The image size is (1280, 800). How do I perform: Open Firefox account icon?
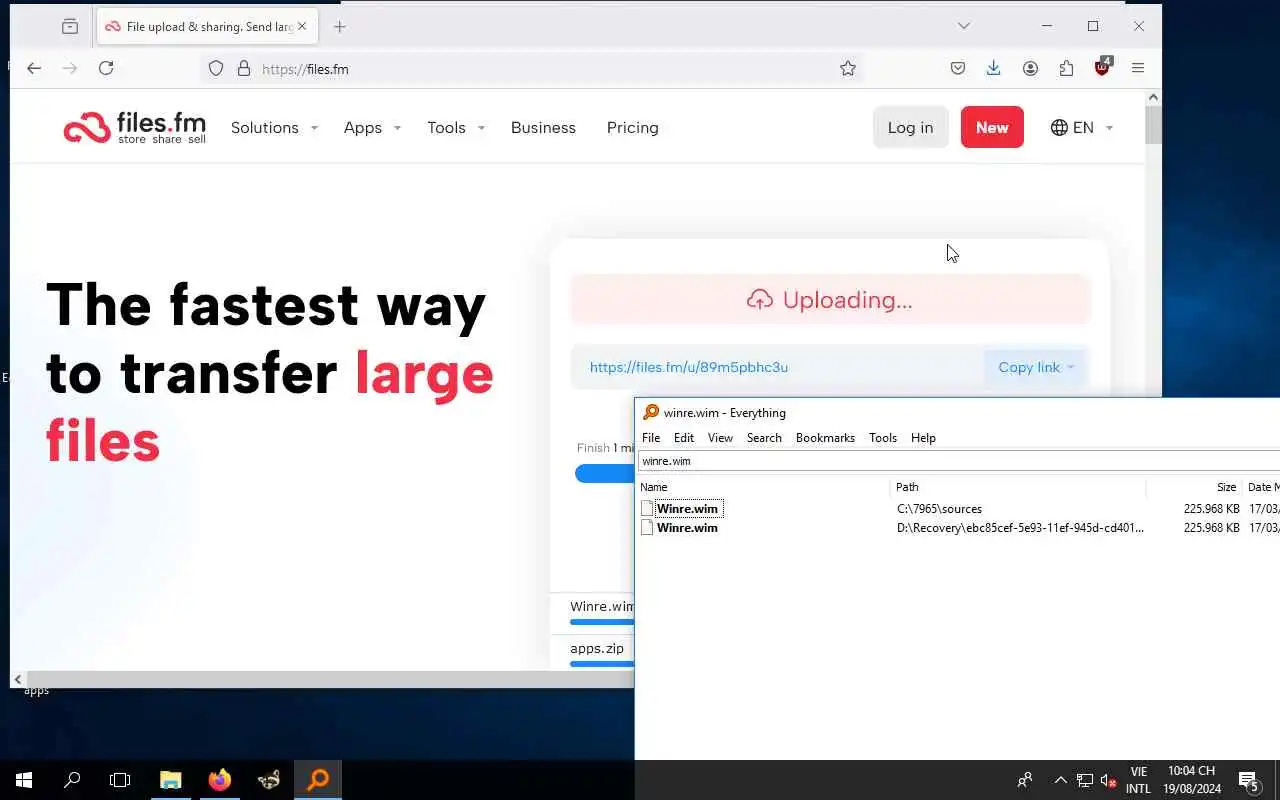(x=1030, y=68)
